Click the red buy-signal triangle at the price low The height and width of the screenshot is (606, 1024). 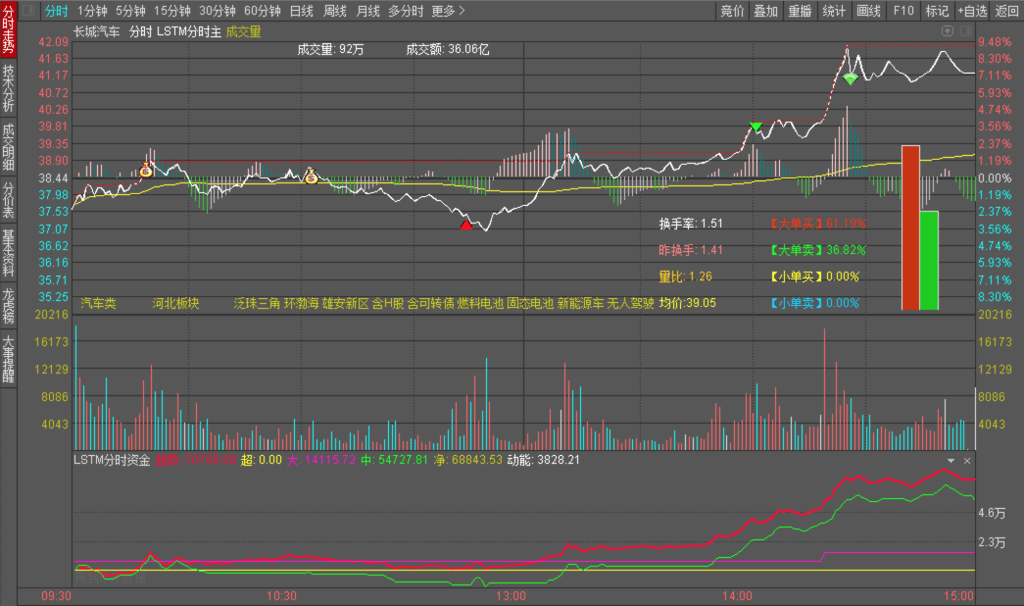pyautogui.click(x=466, y=226)
